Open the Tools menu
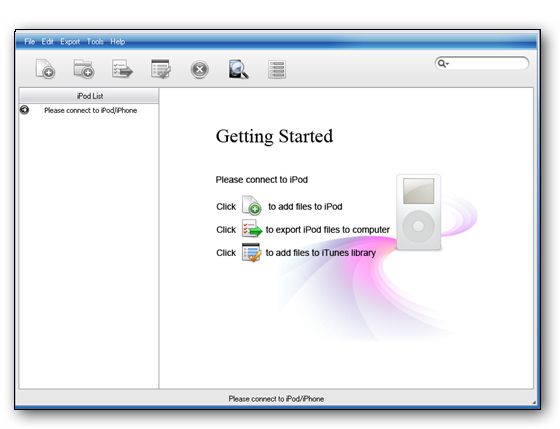Viewport: 560px width, 429px height. (95, 42)
